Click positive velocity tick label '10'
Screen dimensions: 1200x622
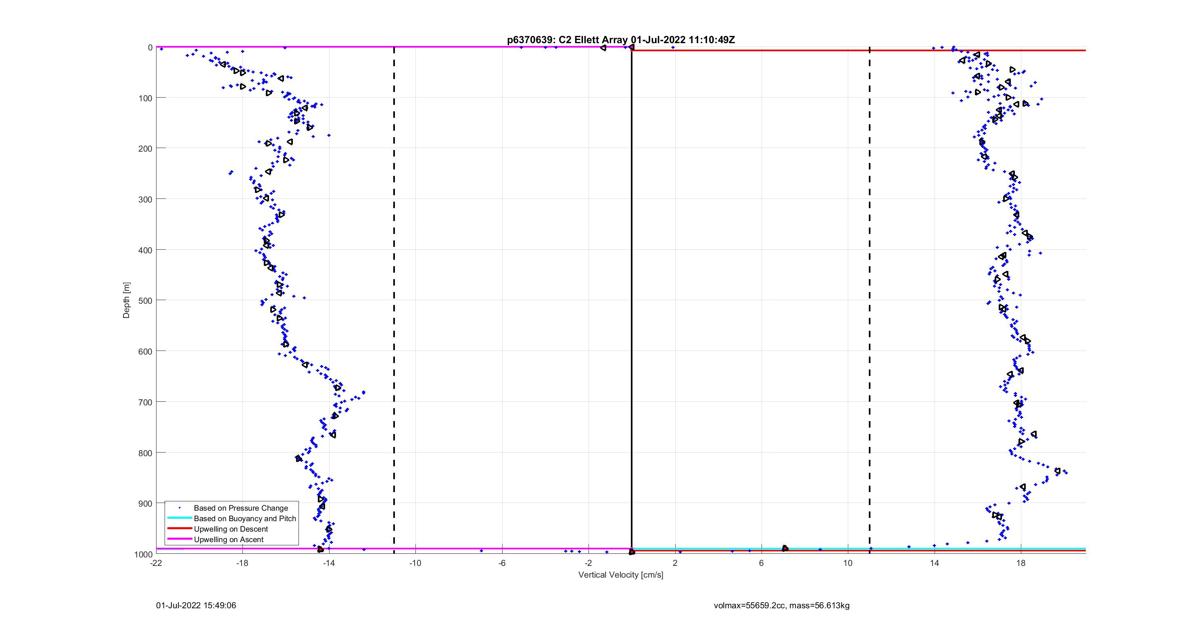pyautogui.click(x=848, y=563)
